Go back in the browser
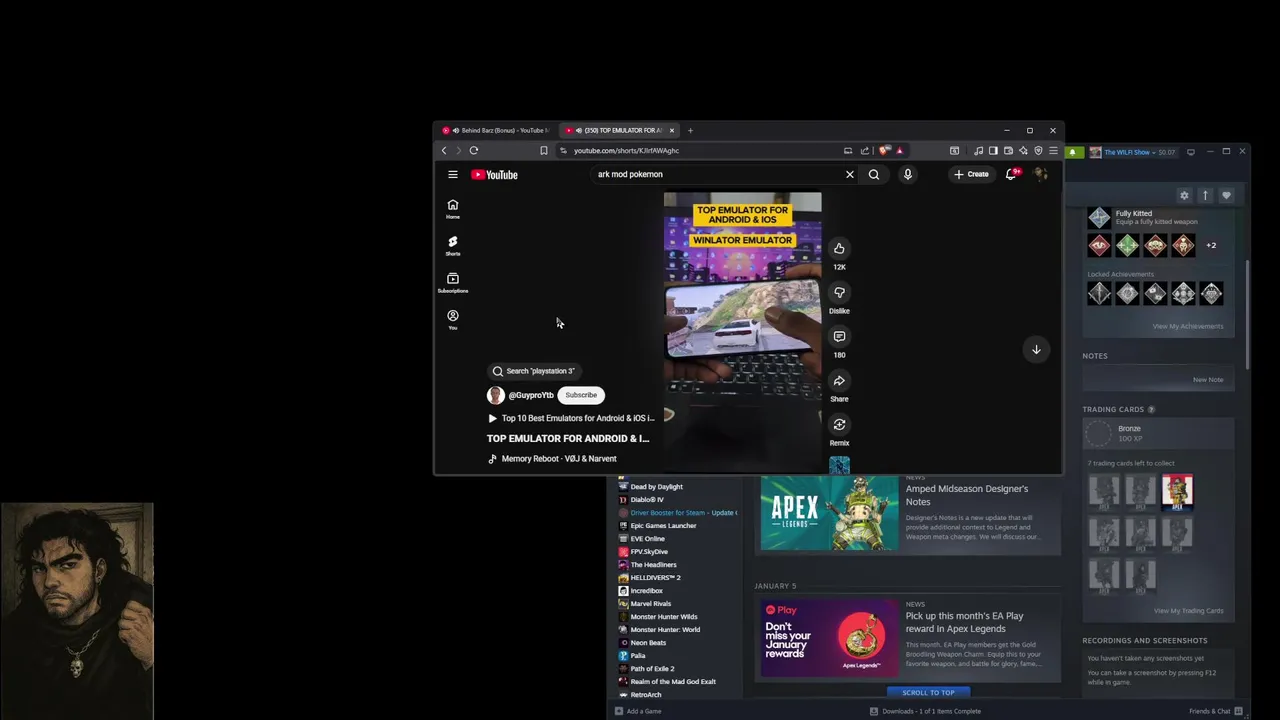The width and height of the screenshot is (1280, 720). click(444, 151)
